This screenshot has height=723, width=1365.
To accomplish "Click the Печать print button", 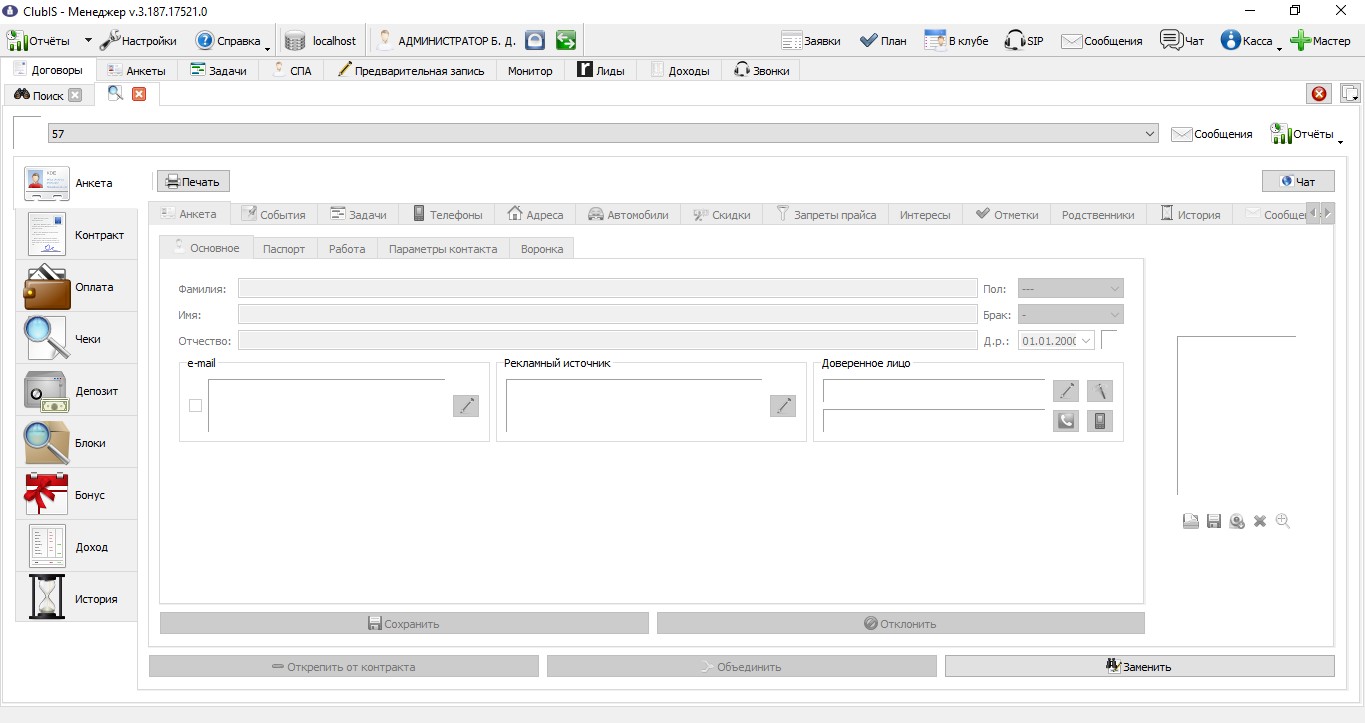I will [194, 181].
